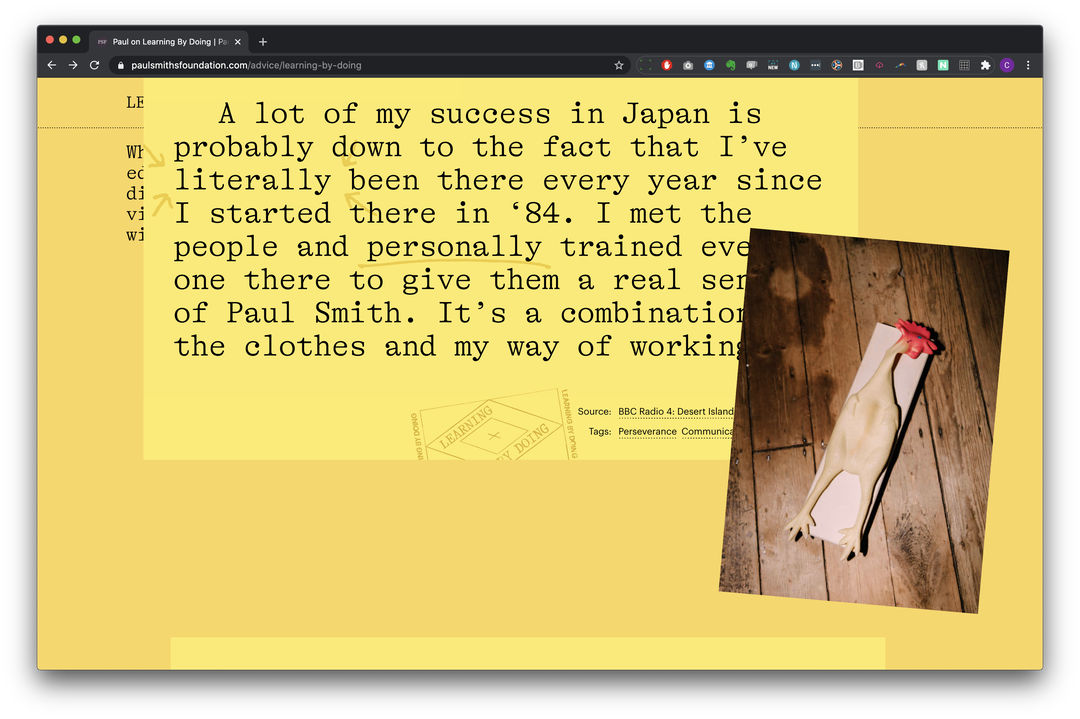Image resolution: width=1080 pixels, height=719 pixels.
Task: Open the Chrome three-dot menu
Action: (x=1028, y=65)
